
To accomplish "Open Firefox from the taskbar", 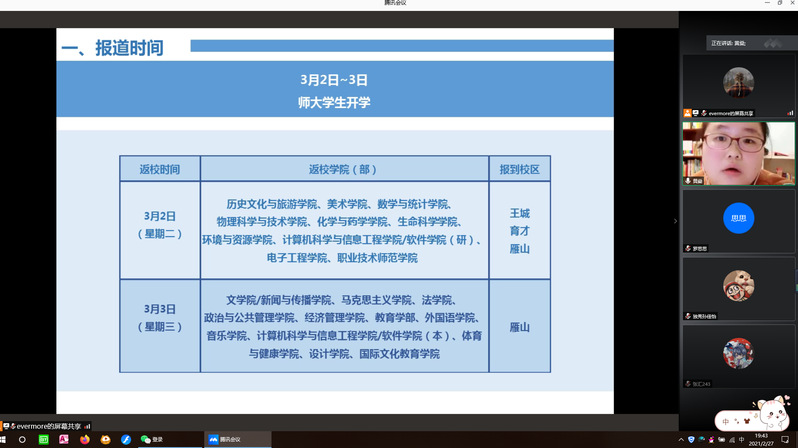I will tap(85, 439).
